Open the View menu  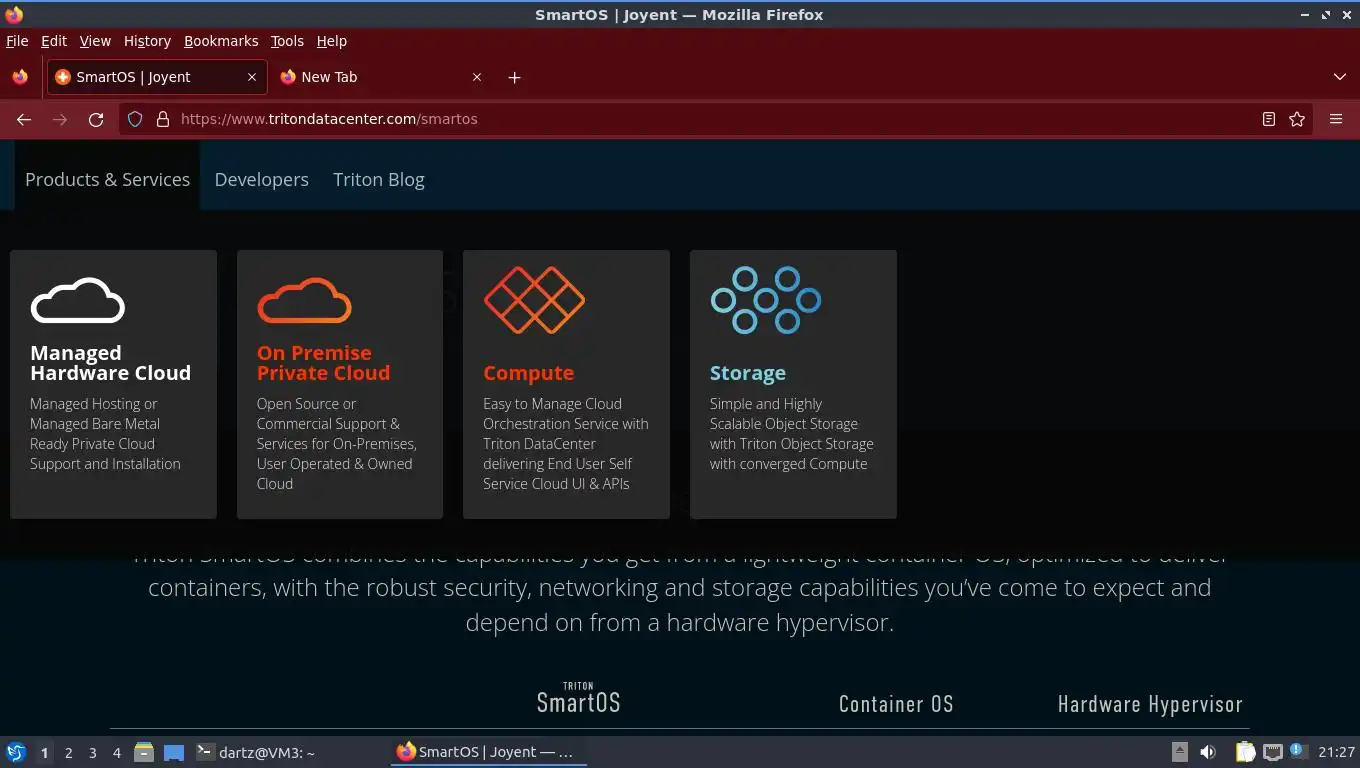click(95, 41)
